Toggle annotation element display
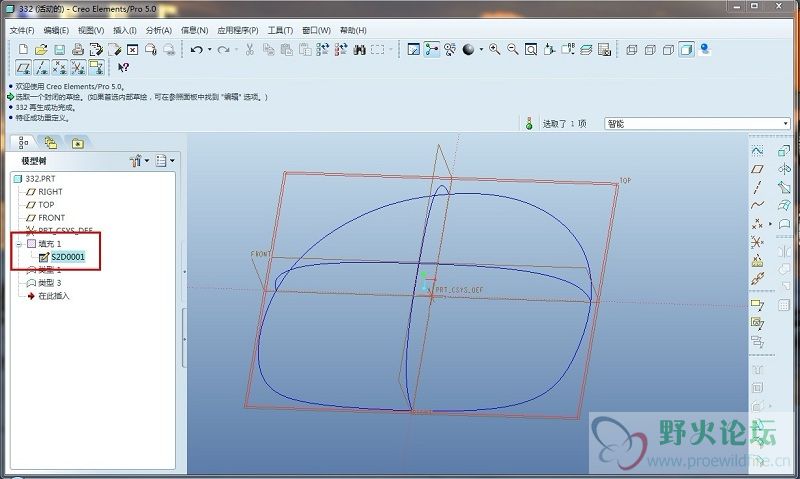This screenshot has height=479, width=800. pos(96,67)
